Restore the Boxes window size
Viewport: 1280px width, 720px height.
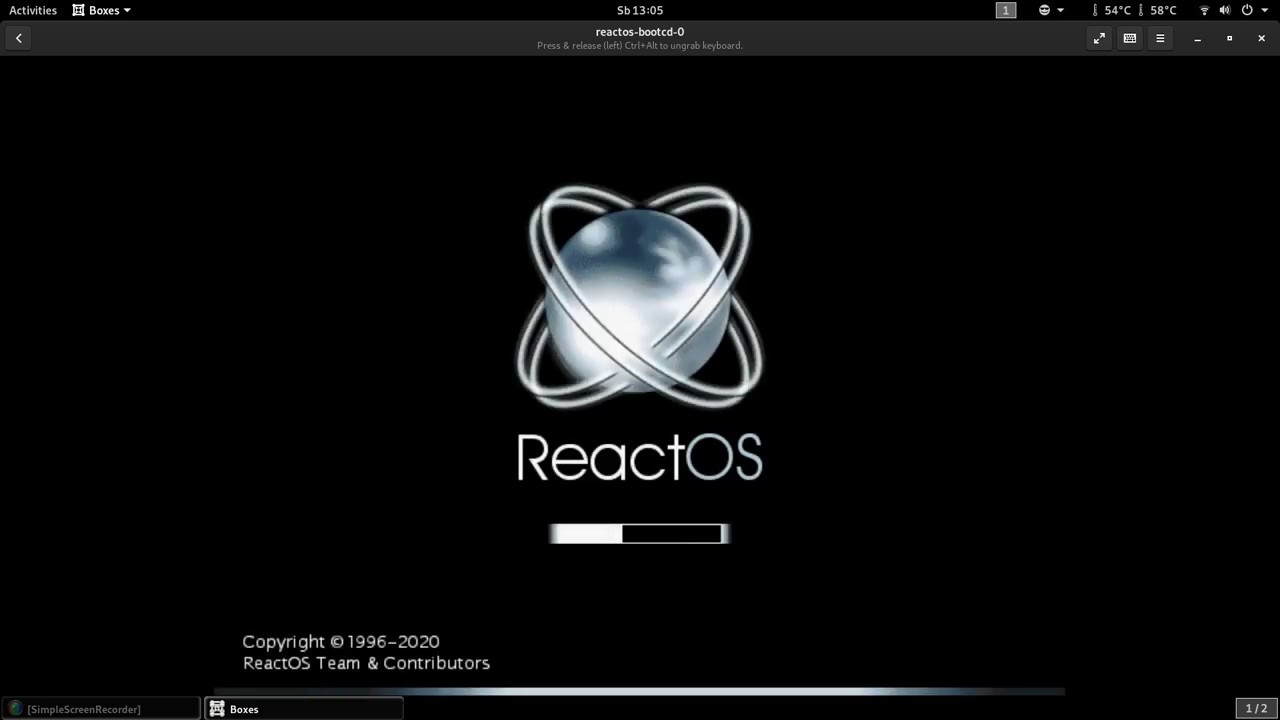1229,38
